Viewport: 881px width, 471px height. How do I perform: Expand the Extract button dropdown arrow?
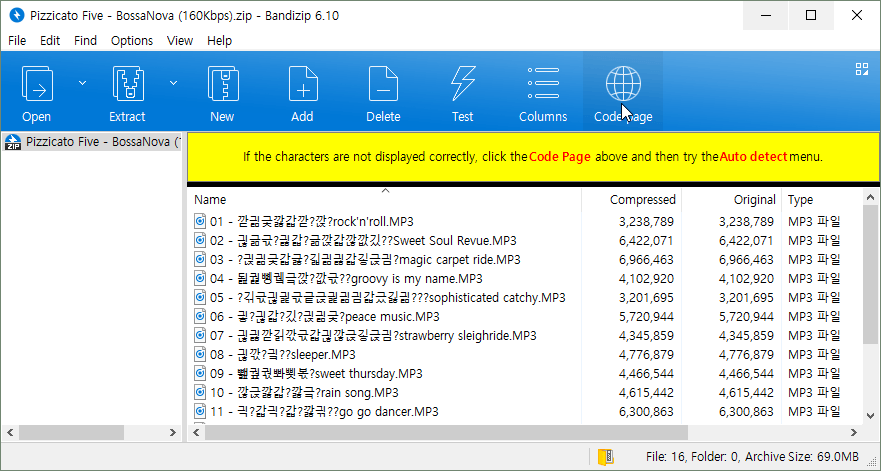(x=173, y=83)
